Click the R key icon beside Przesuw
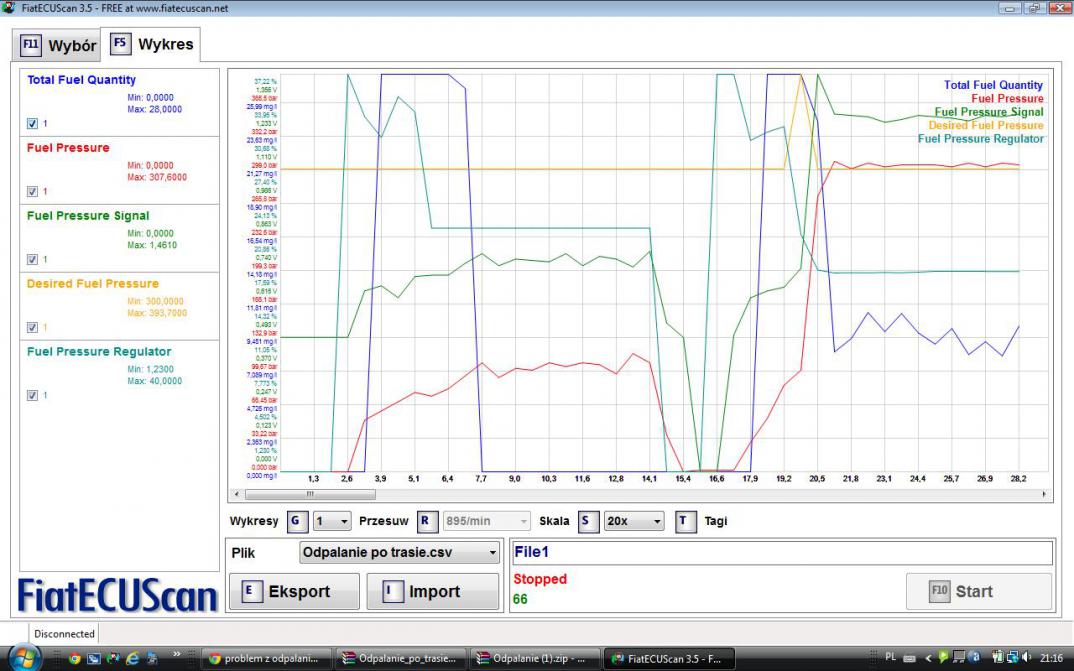Image resolution: width=1074 pixels, height=671 pixels. (425, 521)
